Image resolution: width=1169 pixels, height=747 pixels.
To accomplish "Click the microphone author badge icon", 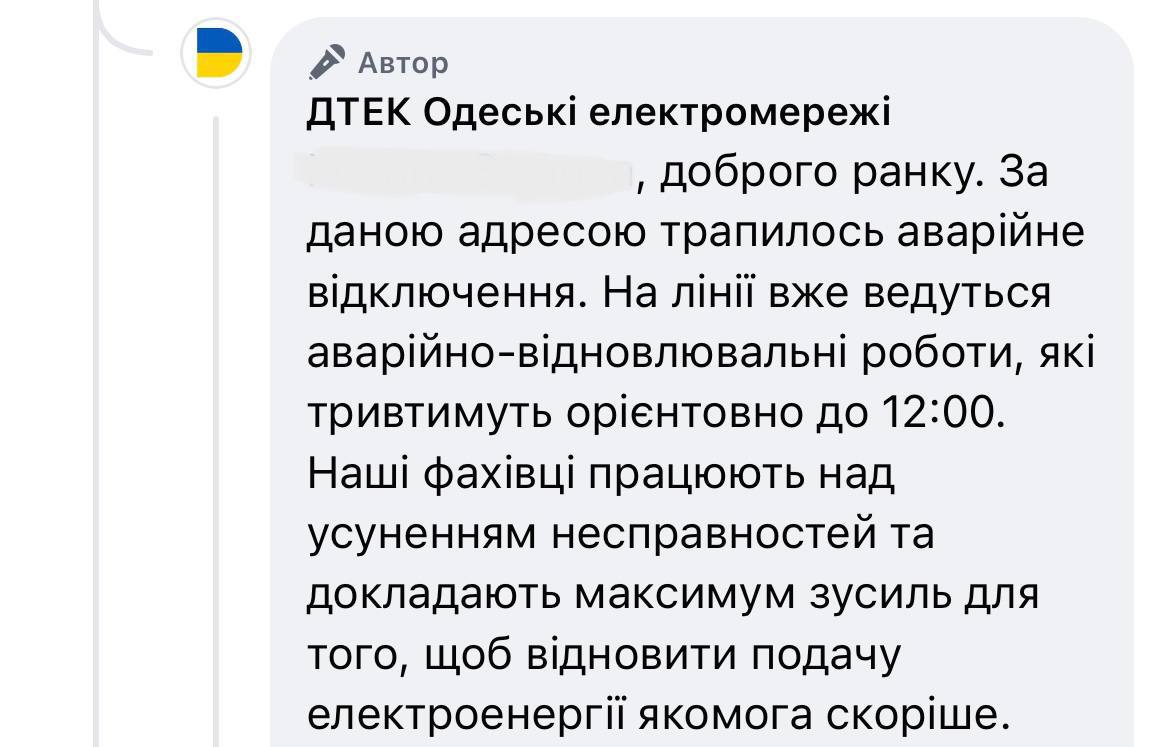I will 326,63.
